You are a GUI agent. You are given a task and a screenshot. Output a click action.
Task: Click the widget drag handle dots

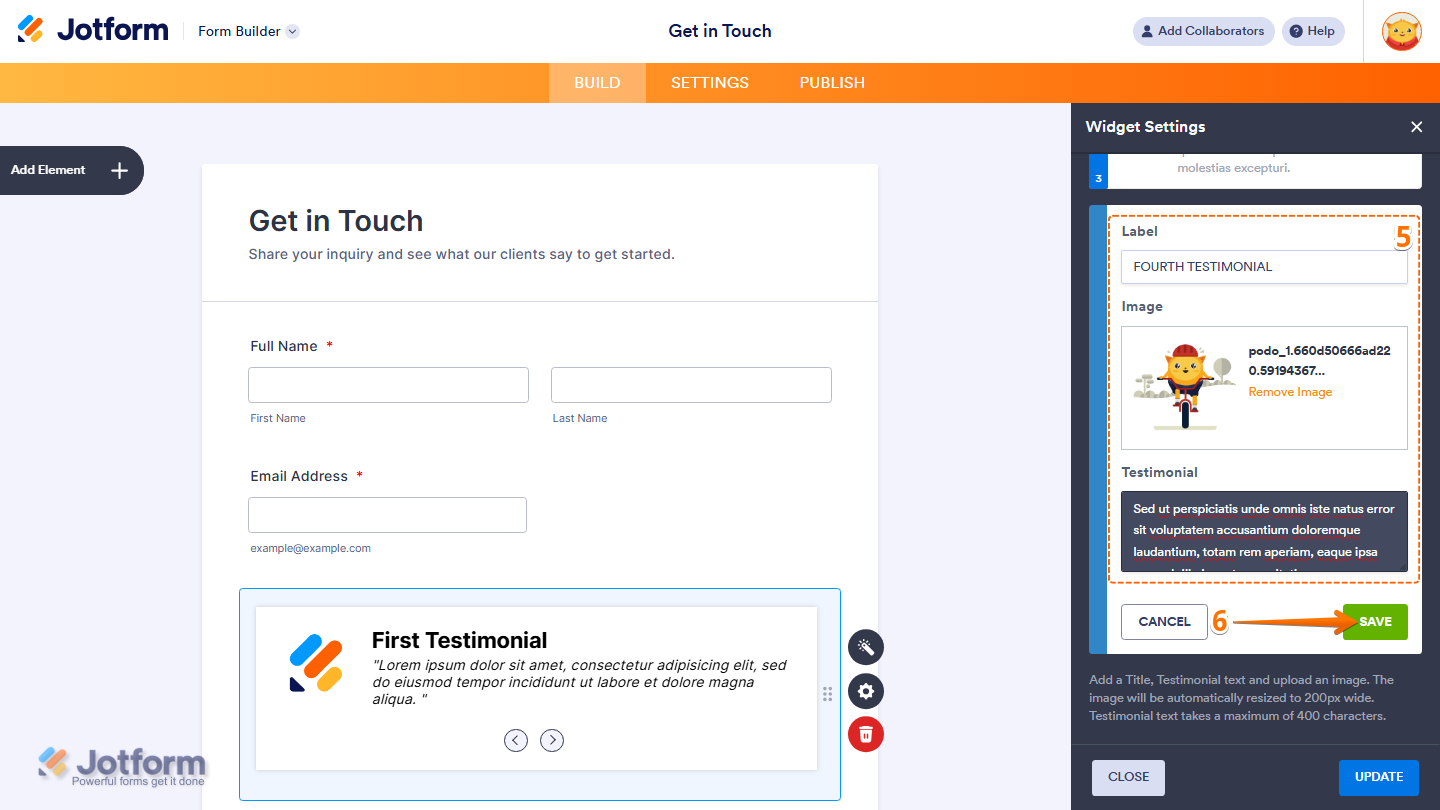tap(827, 694)
